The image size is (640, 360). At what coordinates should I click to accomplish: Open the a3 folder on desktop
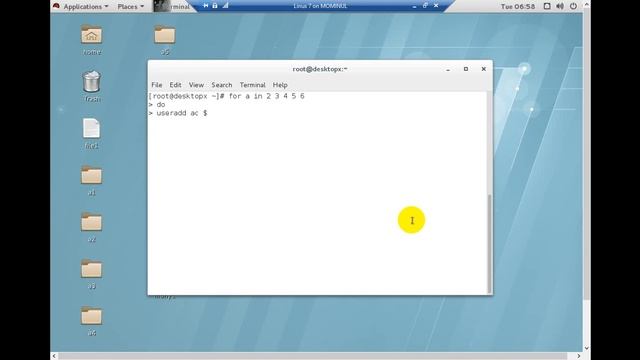(x=91, y=269)
